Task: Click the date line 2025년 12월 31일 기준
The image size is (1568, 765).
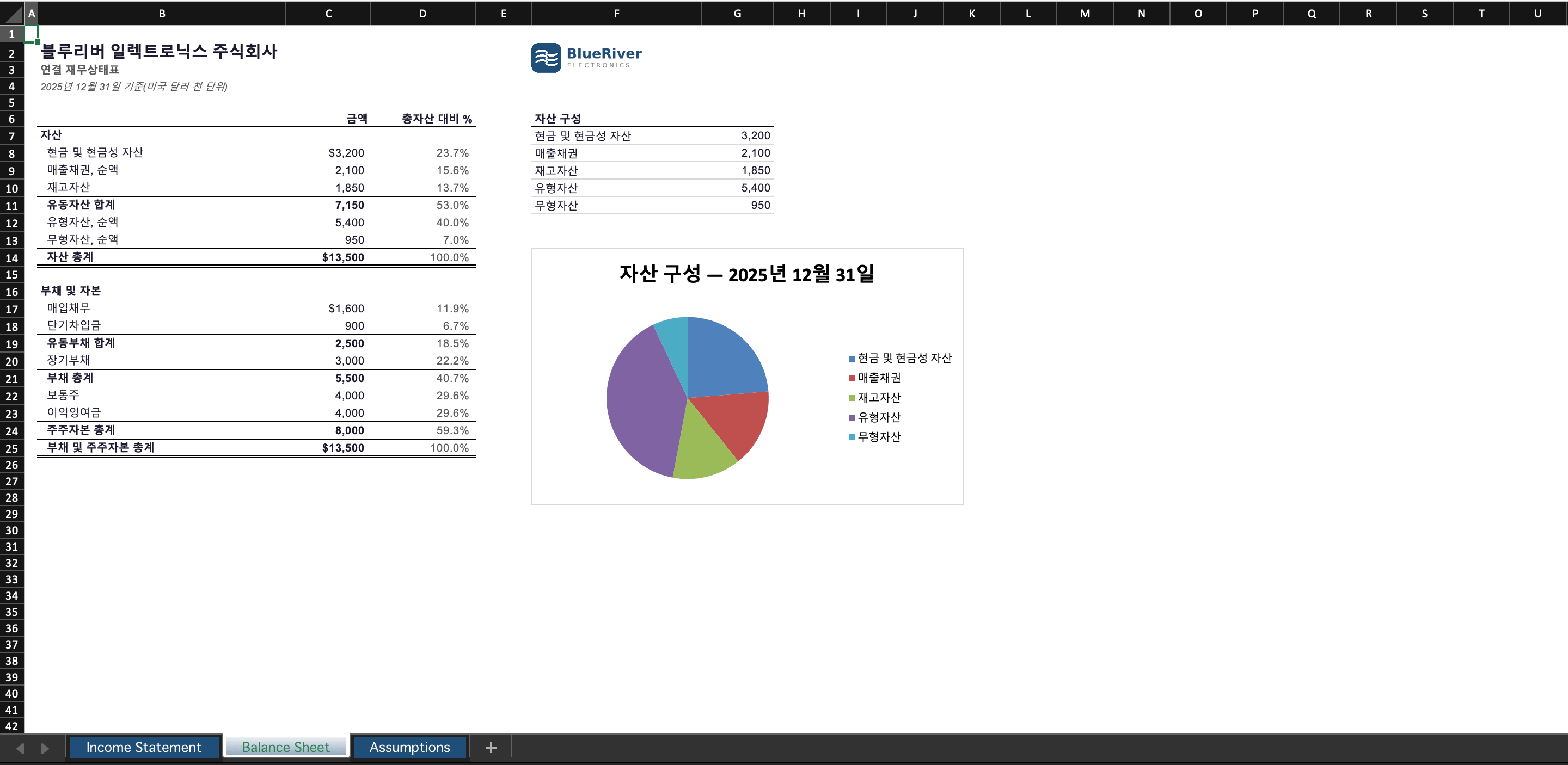Action: click(134, 87)
